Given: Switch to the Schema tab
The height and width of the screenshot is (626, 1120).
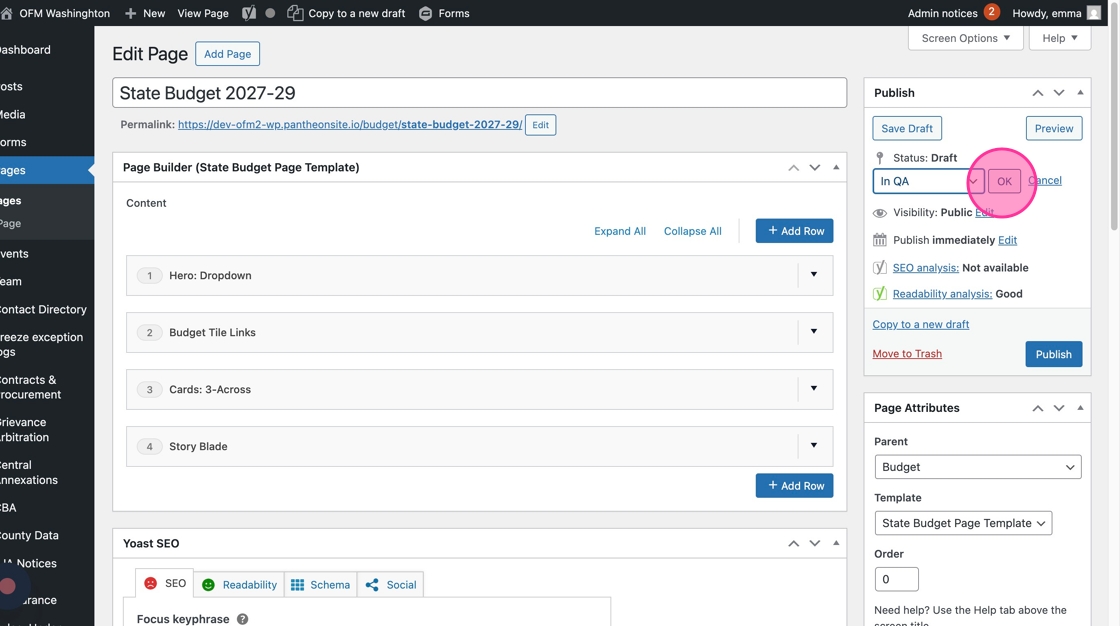Looking at the screenshot, I should point(320,585).
